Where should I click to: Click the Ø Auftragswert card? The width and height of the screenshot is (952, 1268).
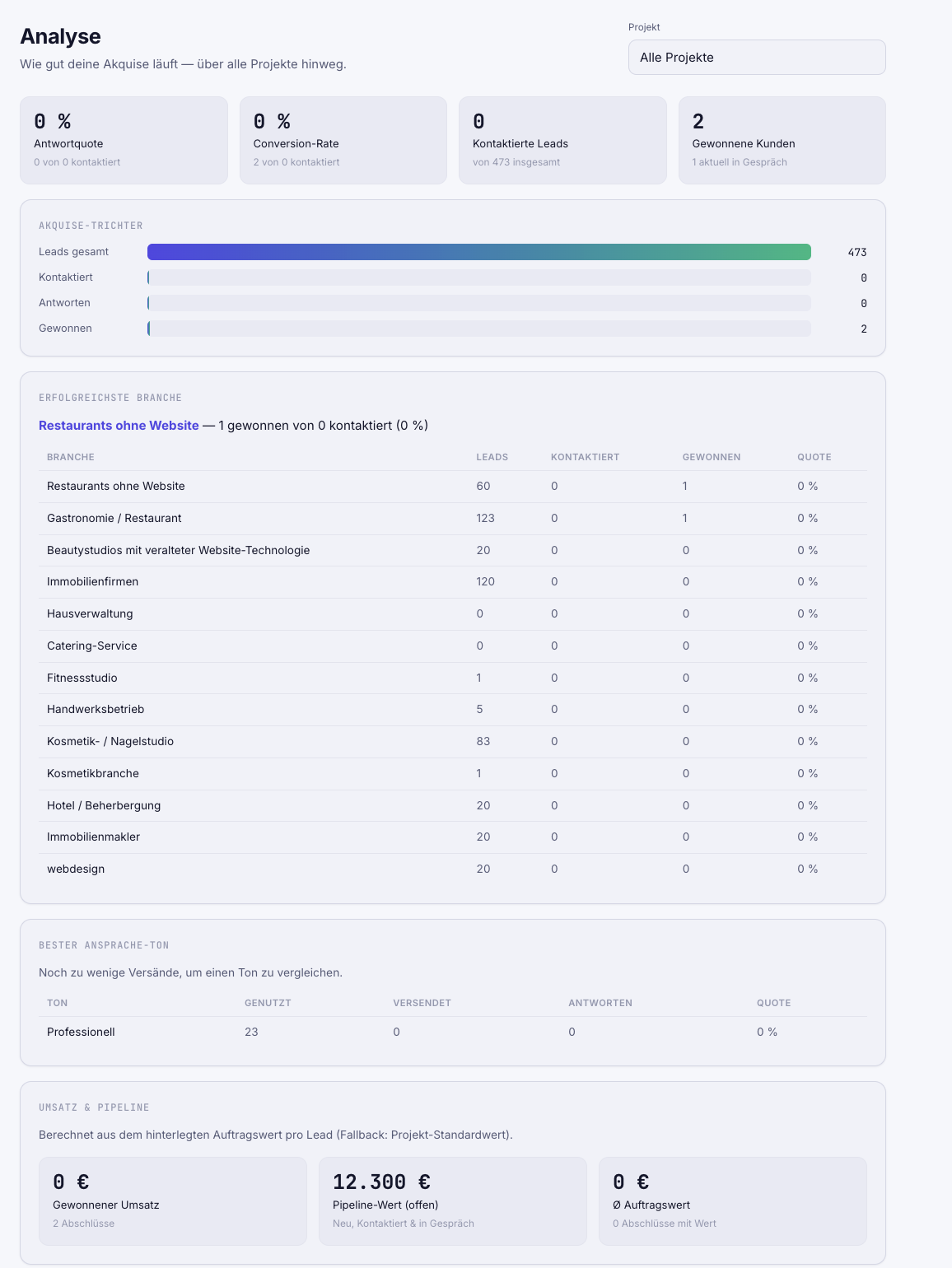(733, 1201)
